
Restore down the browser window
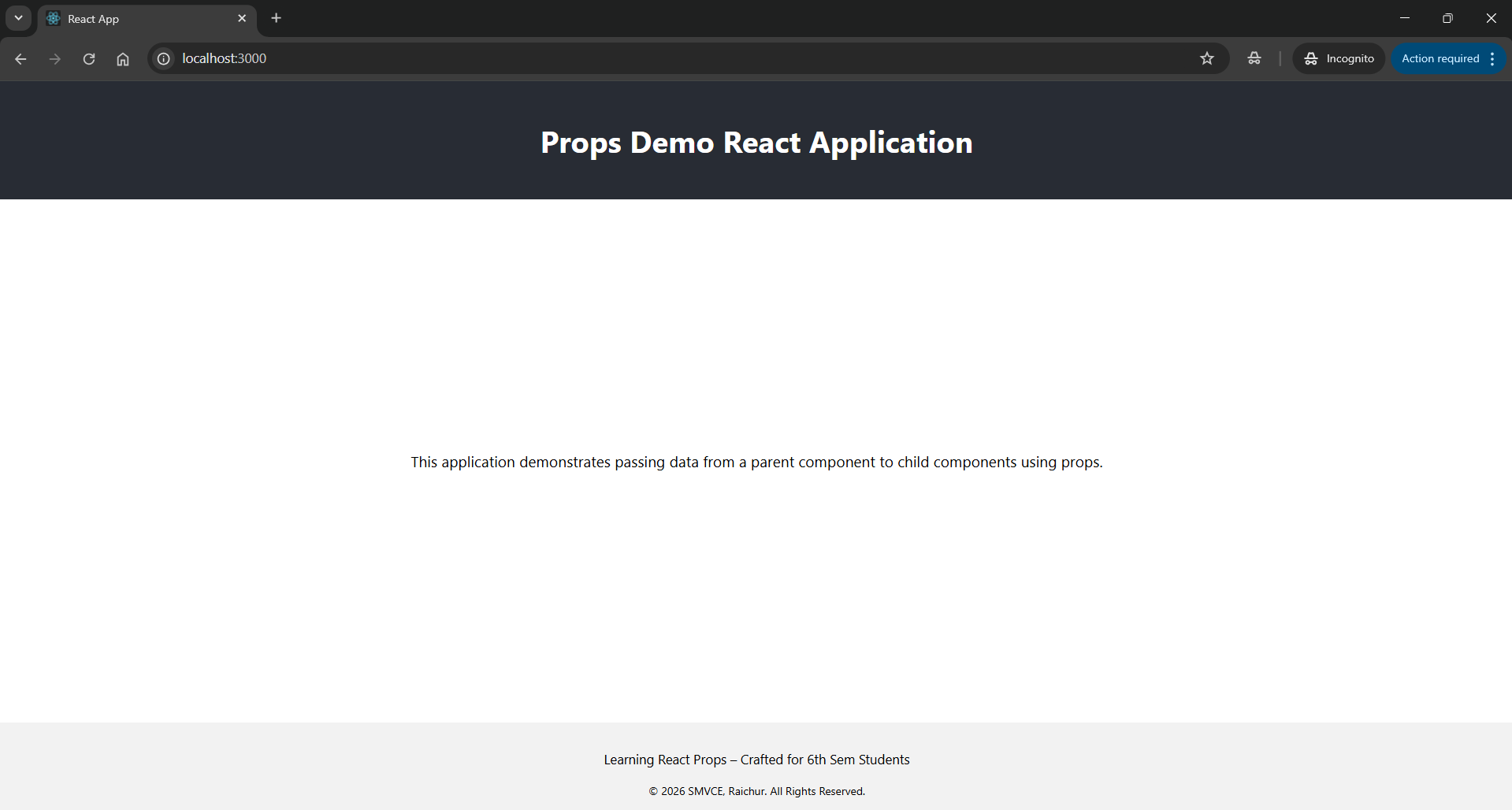click(1447, 18)
